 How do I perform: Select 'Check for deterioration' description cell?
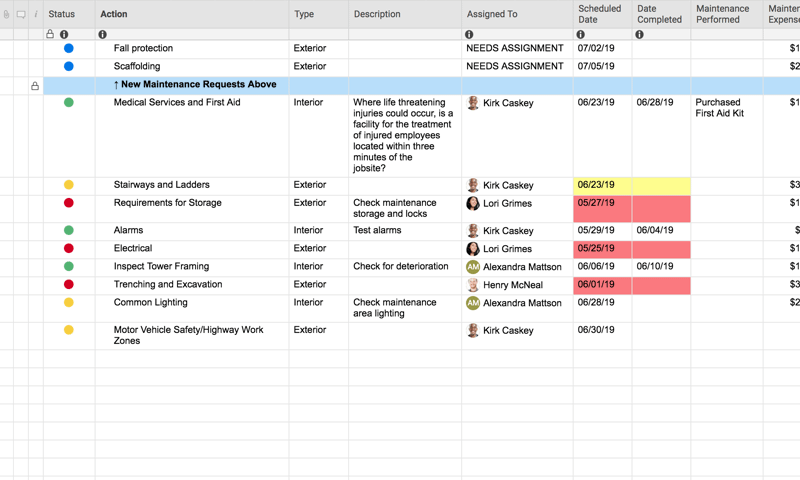tap(405, 267)
